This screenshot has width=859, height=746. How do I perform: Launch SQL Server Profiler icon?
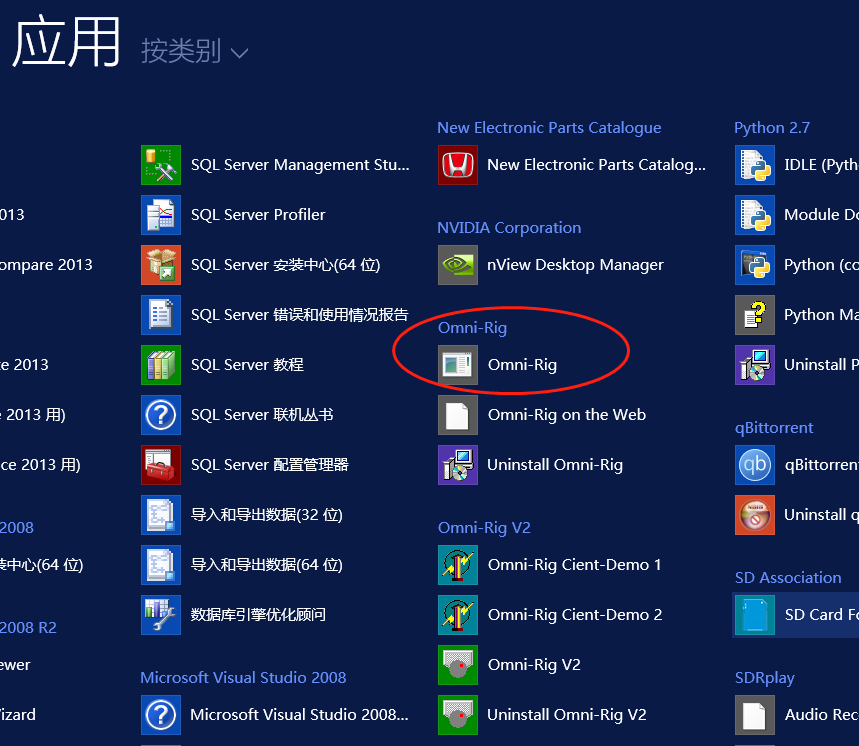point(161,215)
